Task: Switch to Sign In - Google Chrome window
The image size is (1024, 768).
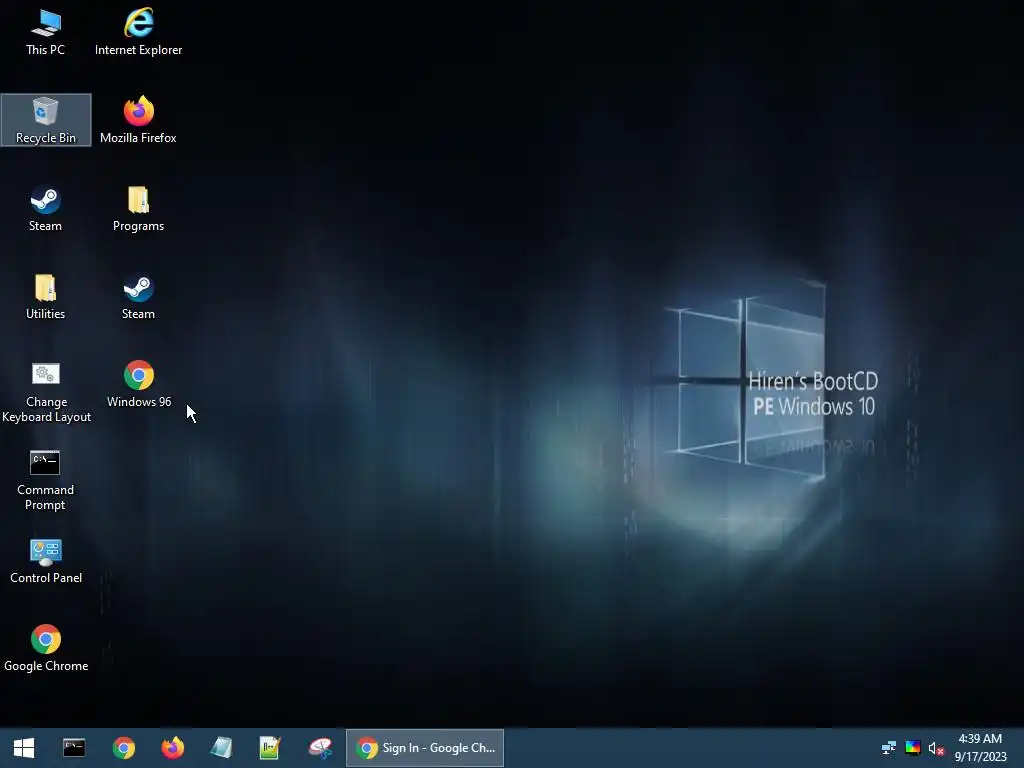Action: click(x=424, y=748)
